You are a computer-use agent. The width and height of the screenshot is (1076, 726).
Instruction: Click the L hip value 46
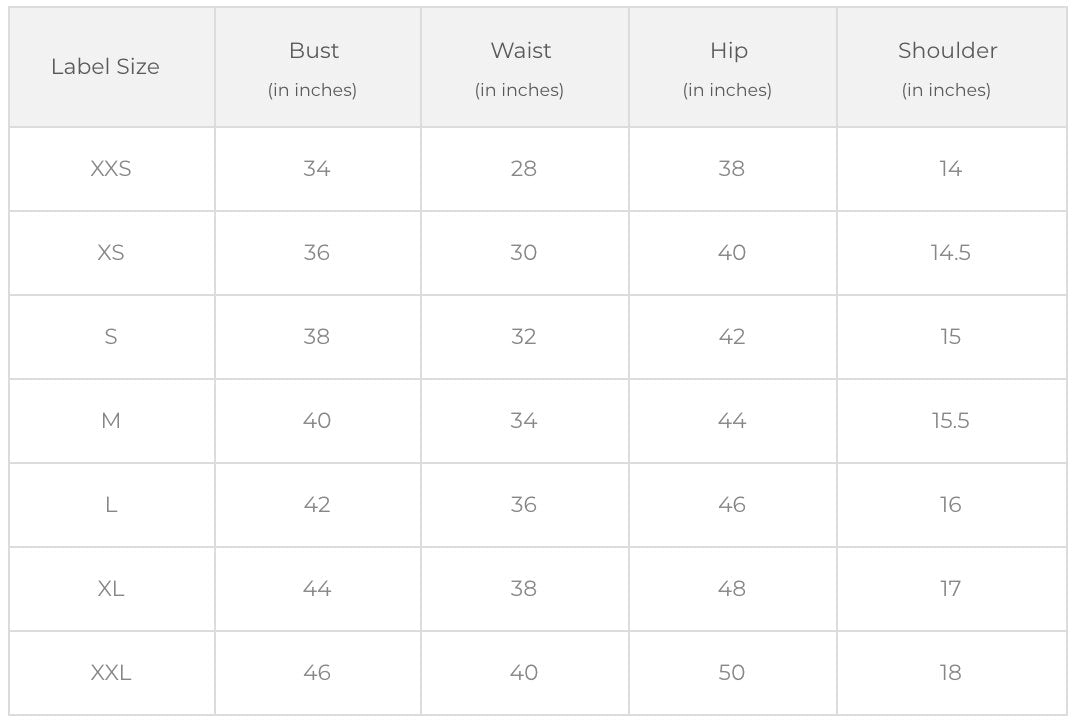pyautogui.click(x=732, y=505)
